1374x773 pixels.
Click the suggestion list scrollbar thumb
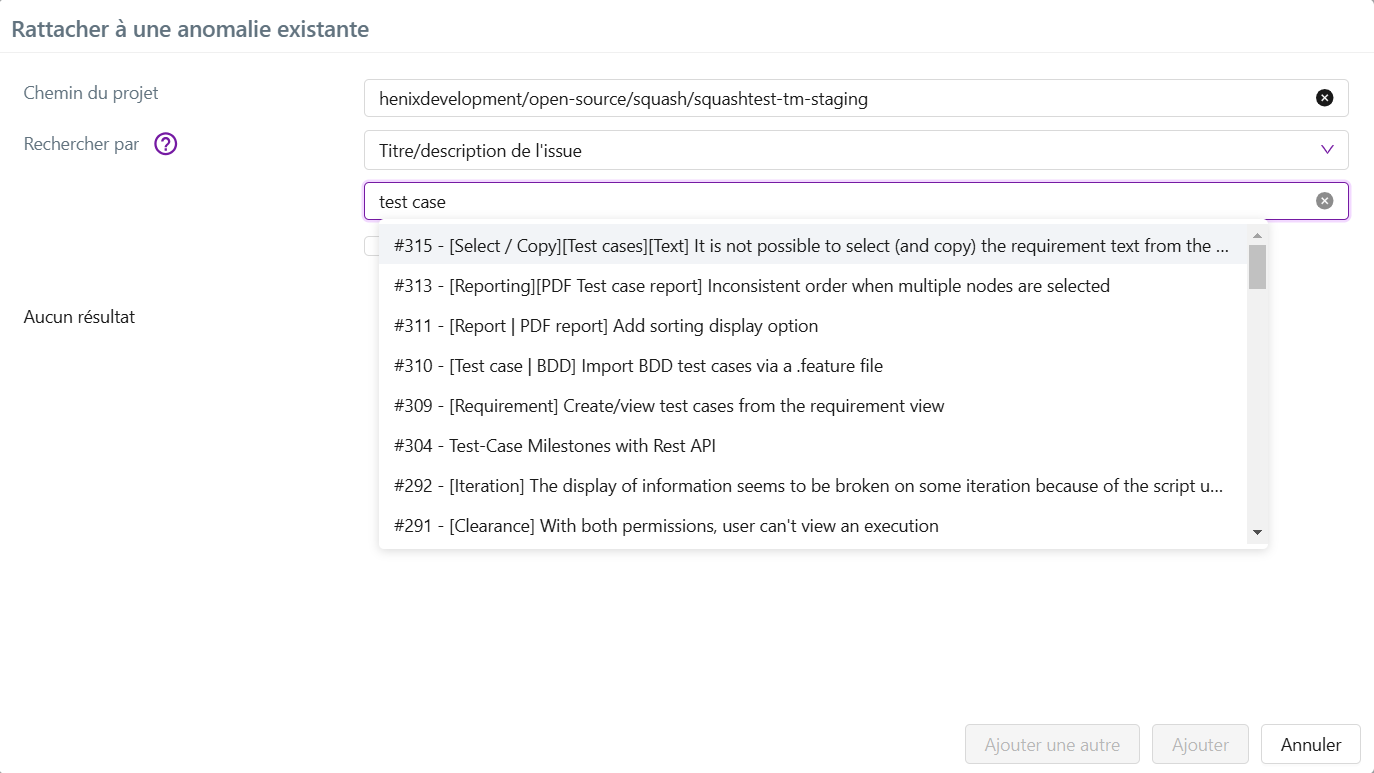(x=1258, y=270)
